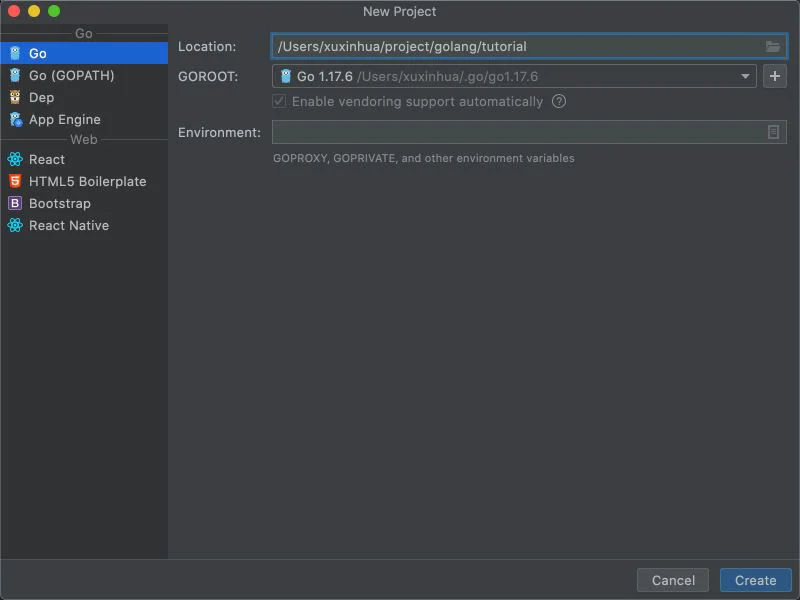Click the Environment input field

(529, 132)
